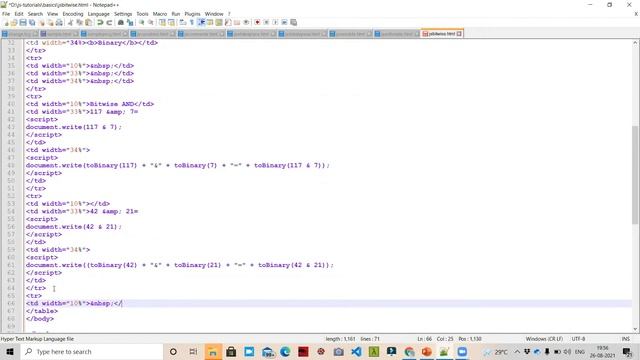
Task: Click the Print toolbar icon
Action: 59,22
